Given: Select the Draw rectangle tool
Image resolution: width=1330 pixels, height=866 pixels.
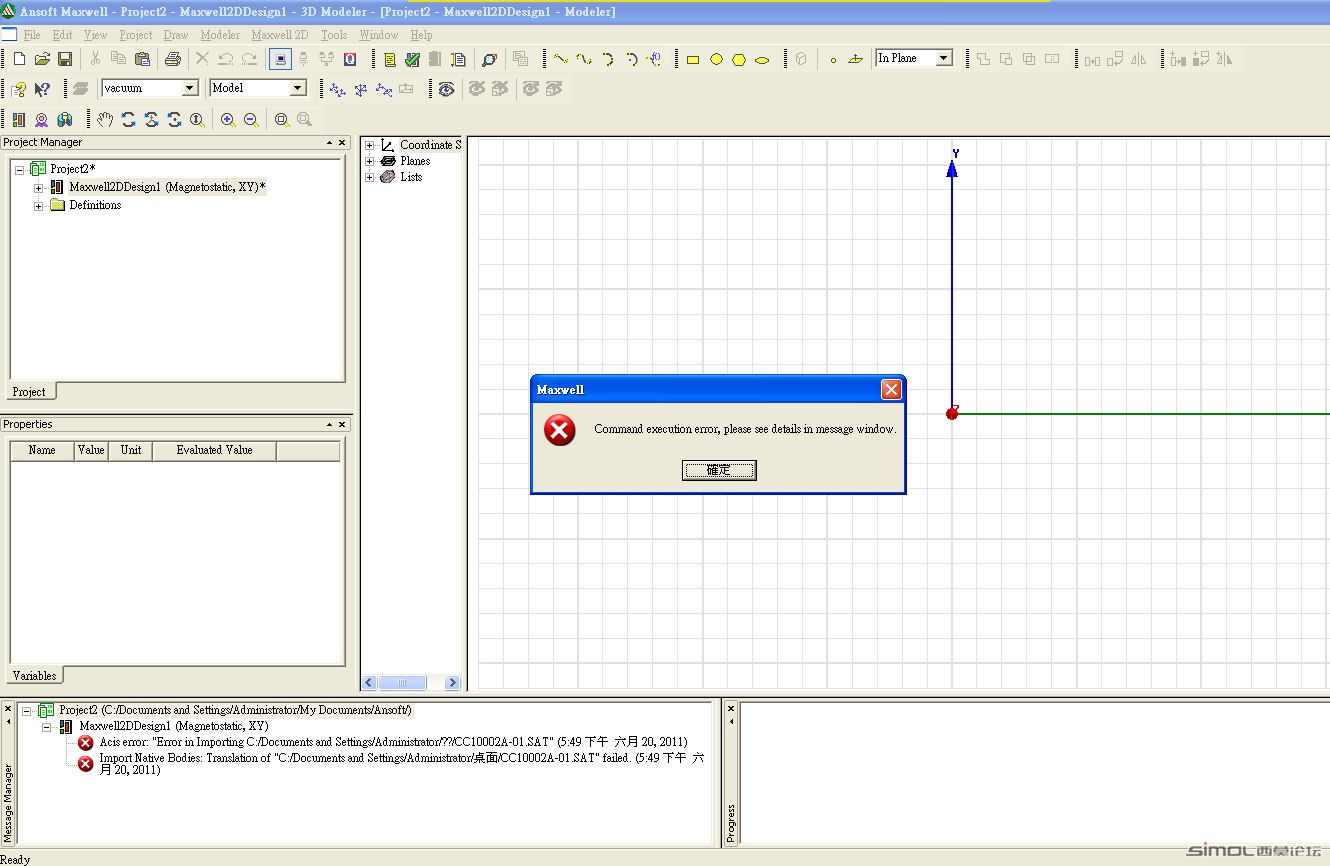Looking at the screenshot, I should pos(693,59).
